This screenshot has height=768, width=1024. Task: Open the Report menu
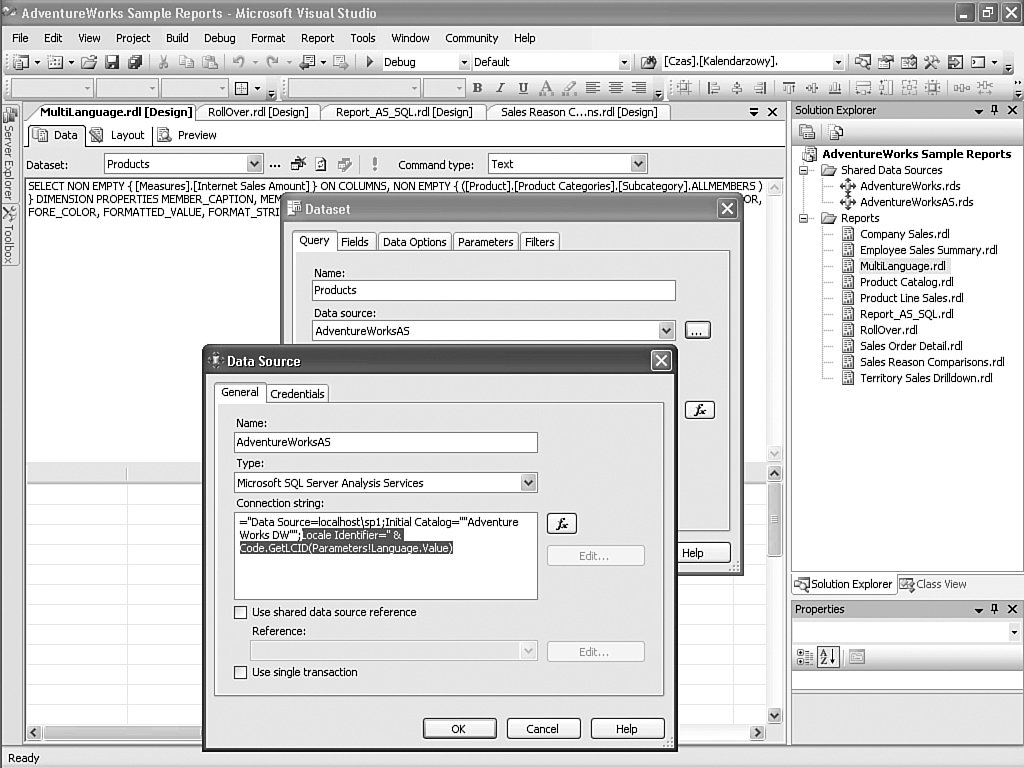point(317,38)
